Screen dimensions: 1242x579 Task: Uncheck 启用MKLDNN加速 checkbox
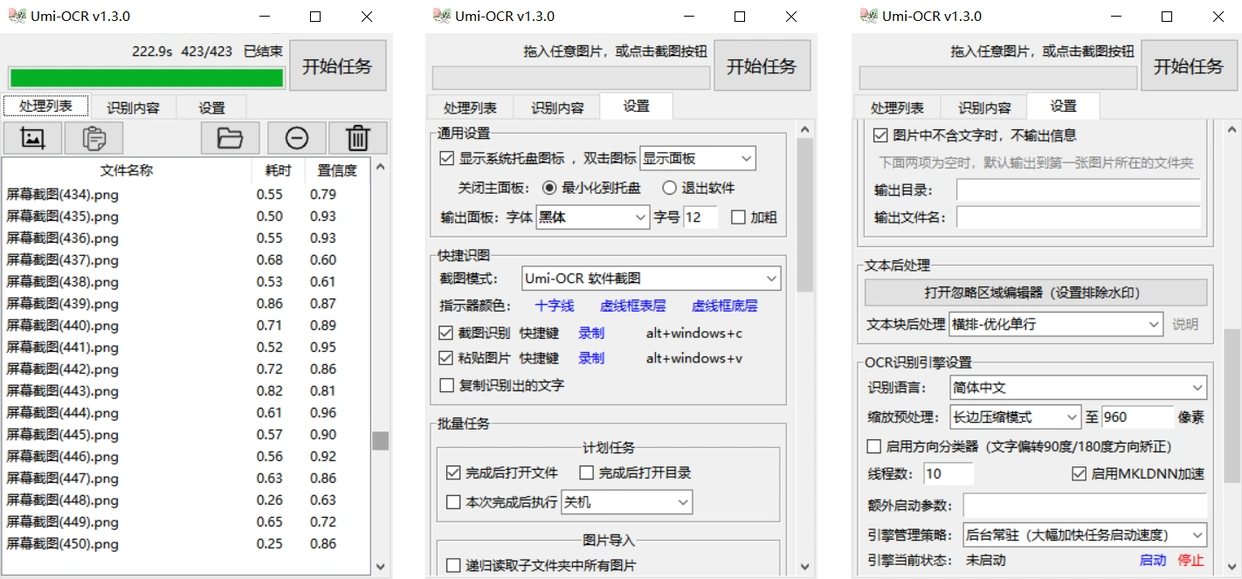point(1079,474)
